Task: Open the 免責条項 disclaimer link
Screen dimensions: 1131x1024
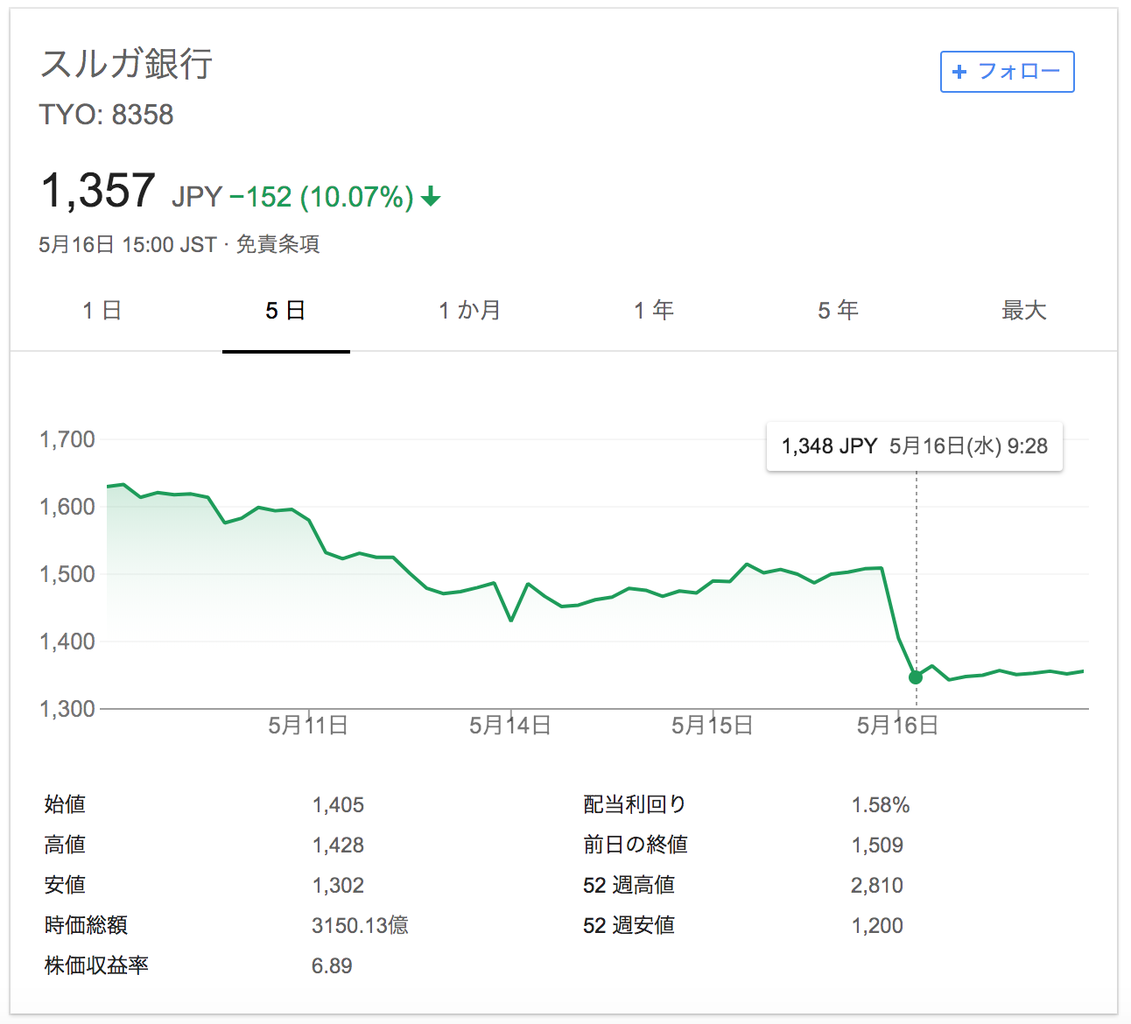Action: tap(278, 244)
